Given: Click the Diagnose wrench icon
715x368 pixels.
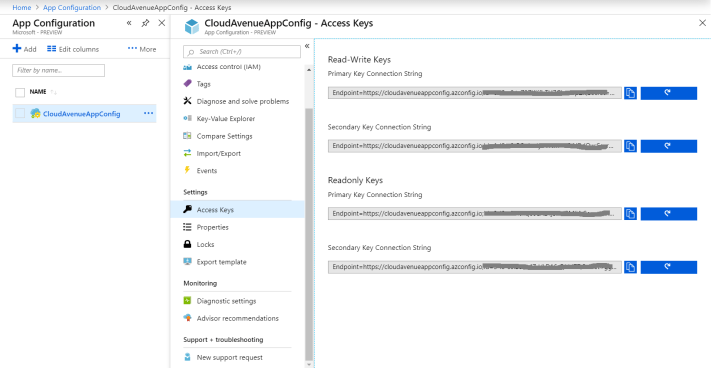Looking at the screenshot, I should tap(187, 101).
